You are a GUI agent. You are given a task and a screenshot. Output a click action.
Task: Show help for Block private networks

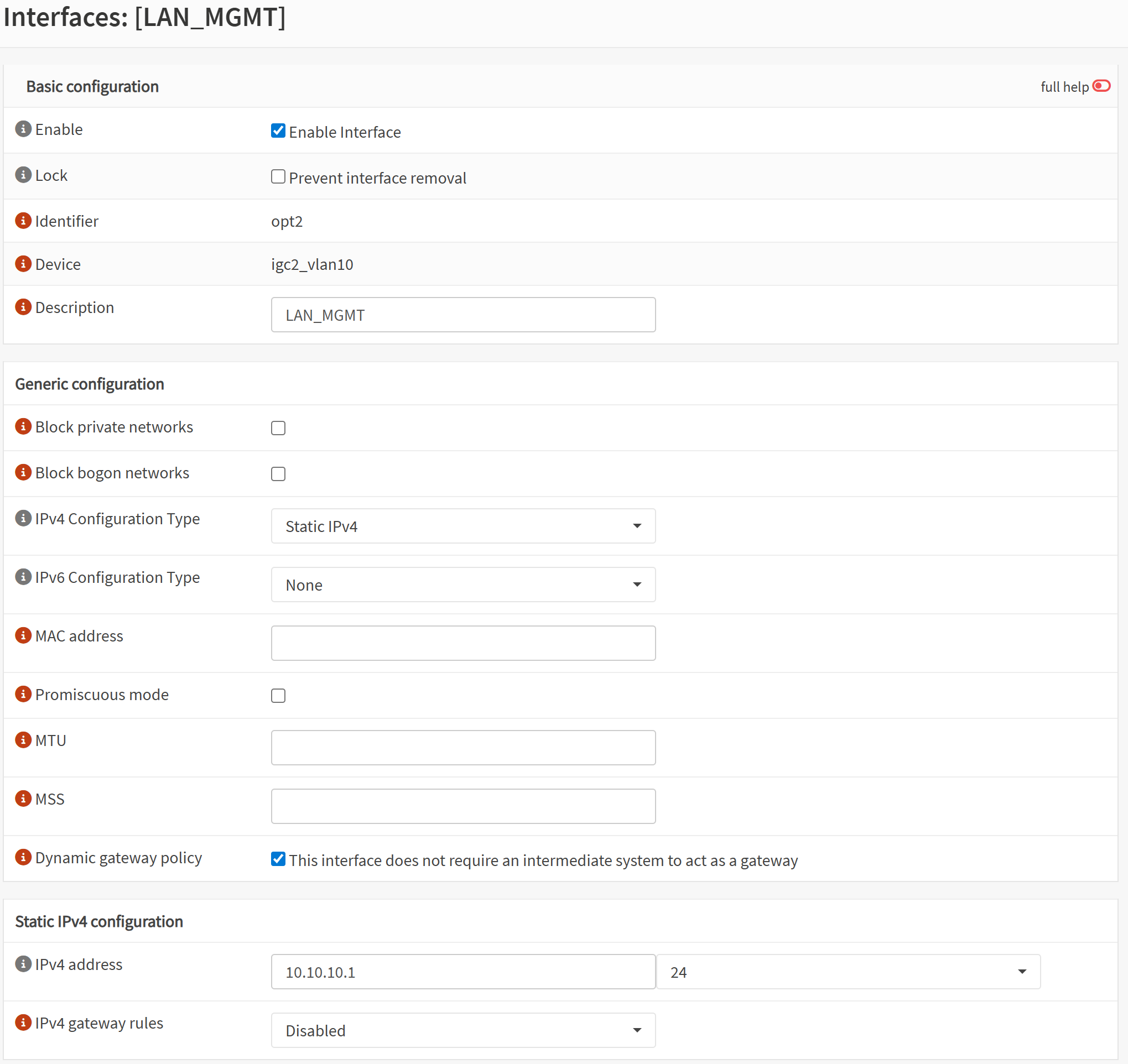(x=23, y=426)
